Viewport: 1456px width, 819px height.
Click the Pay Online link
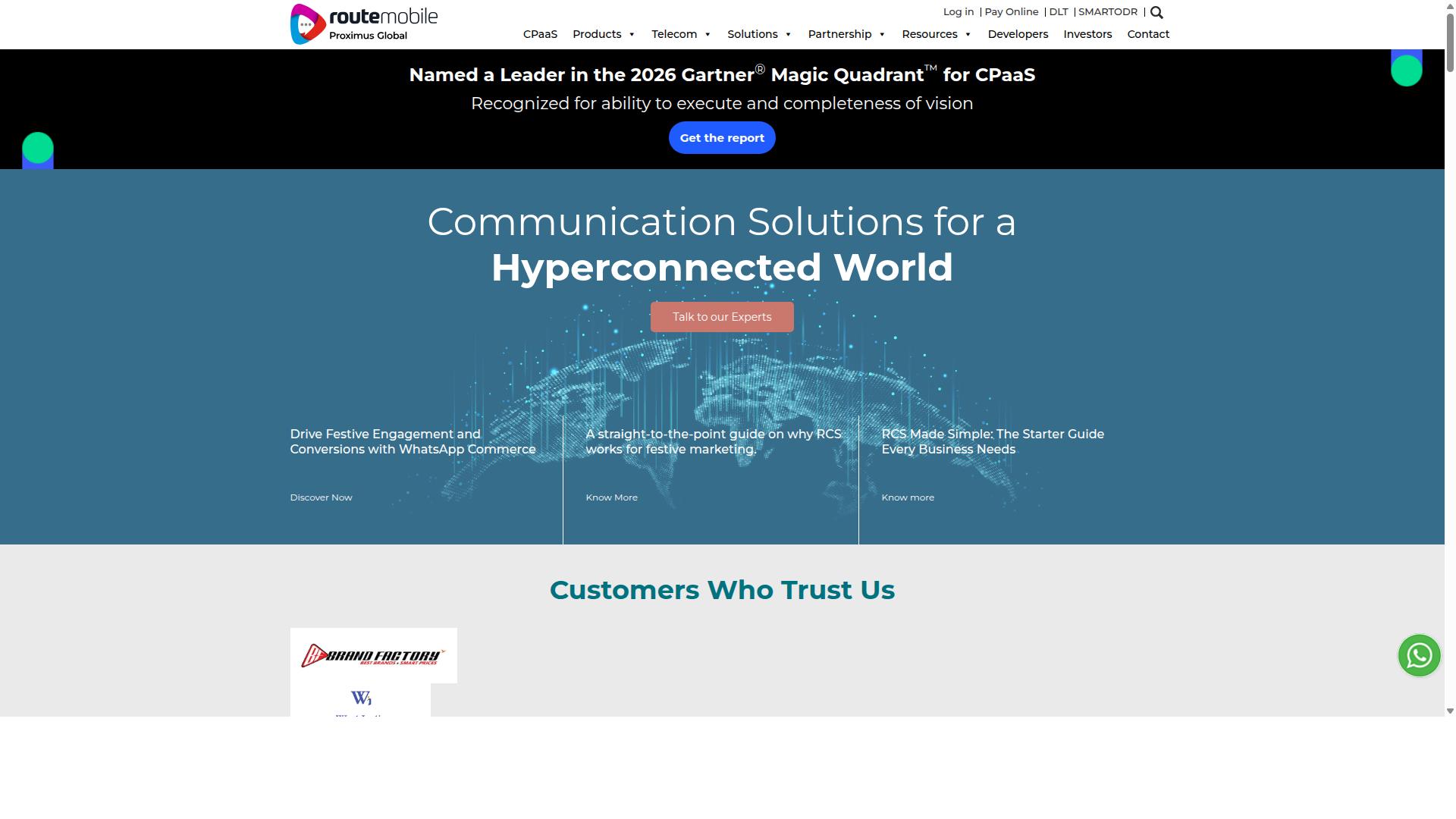point(1011,12)
